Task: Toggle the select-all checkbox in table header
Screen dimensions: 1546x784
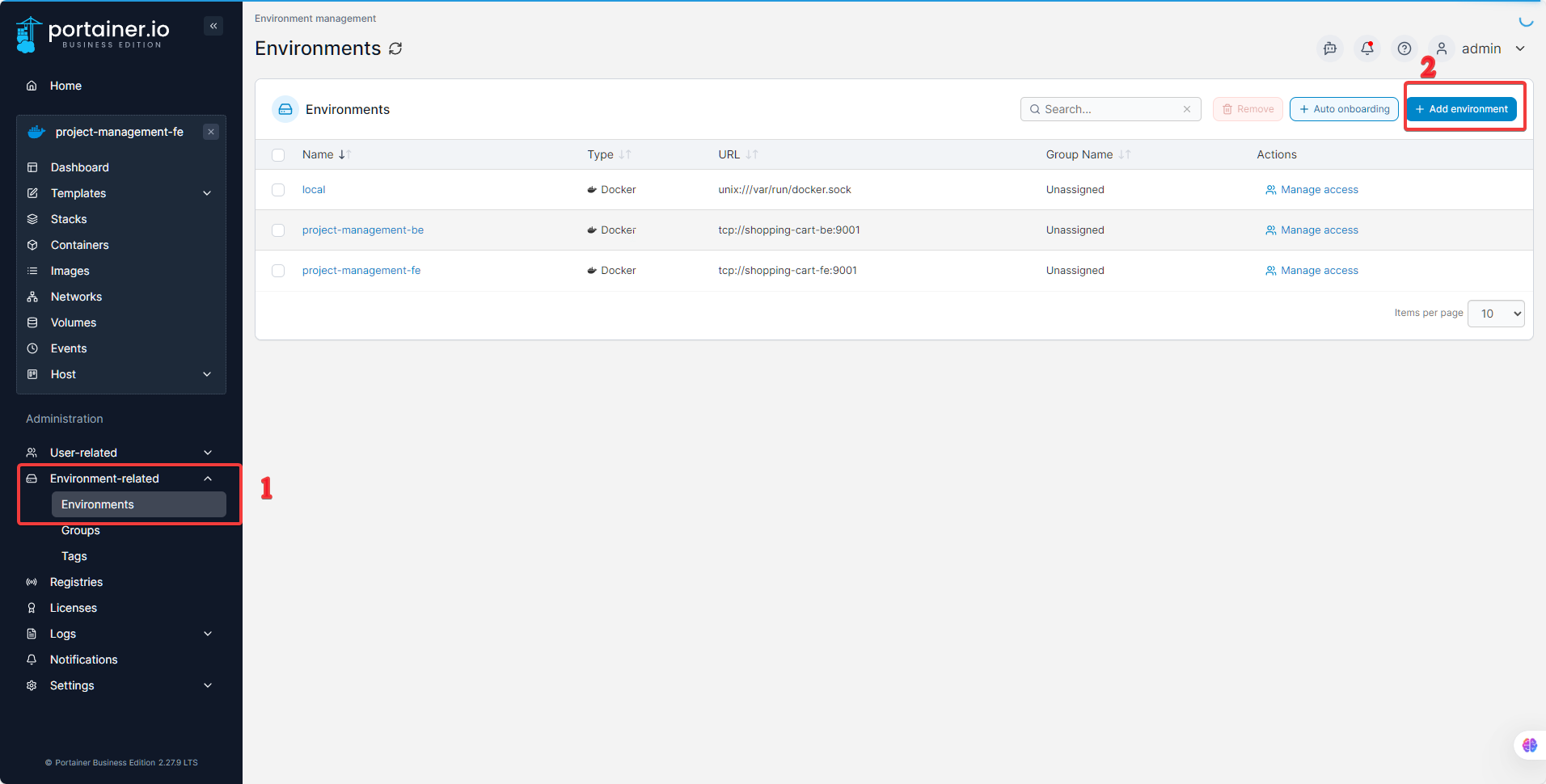Action: pos(278,155)
